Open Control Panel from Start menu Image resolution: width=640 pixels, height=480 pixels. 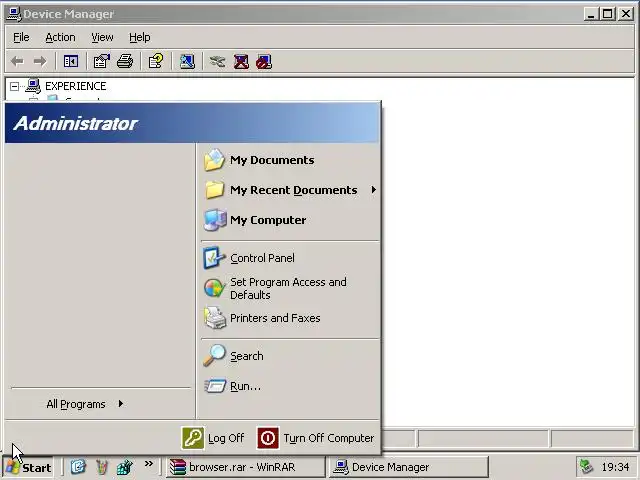[x=290, y=258]
